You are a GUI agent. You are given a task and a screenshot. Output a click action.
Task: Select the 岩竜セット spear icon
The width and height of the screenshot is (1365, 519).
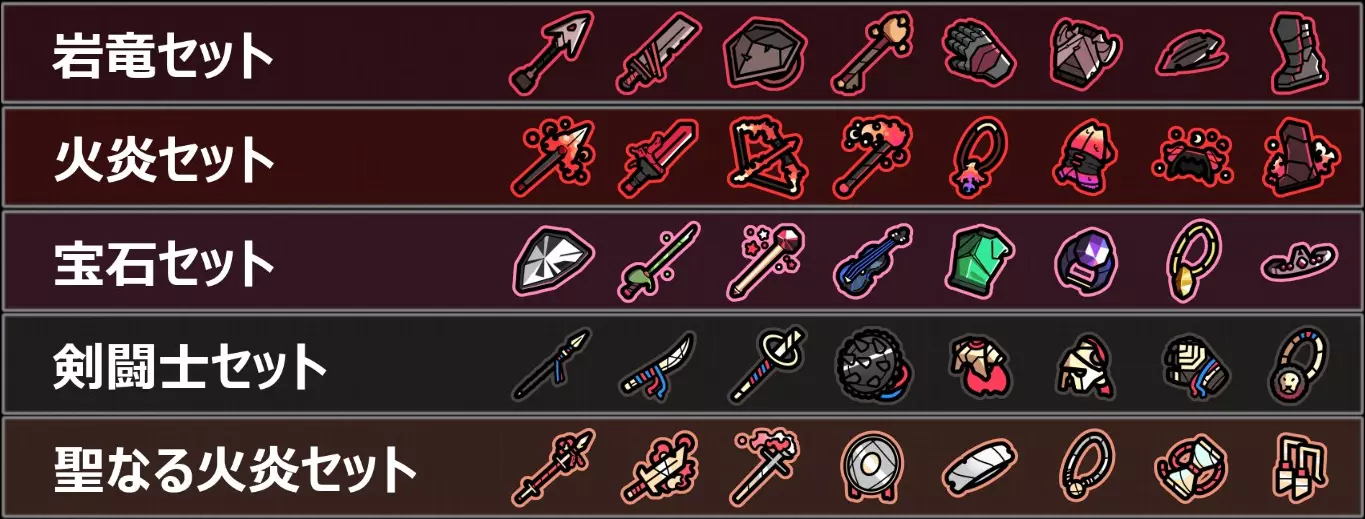click(552, 51)
